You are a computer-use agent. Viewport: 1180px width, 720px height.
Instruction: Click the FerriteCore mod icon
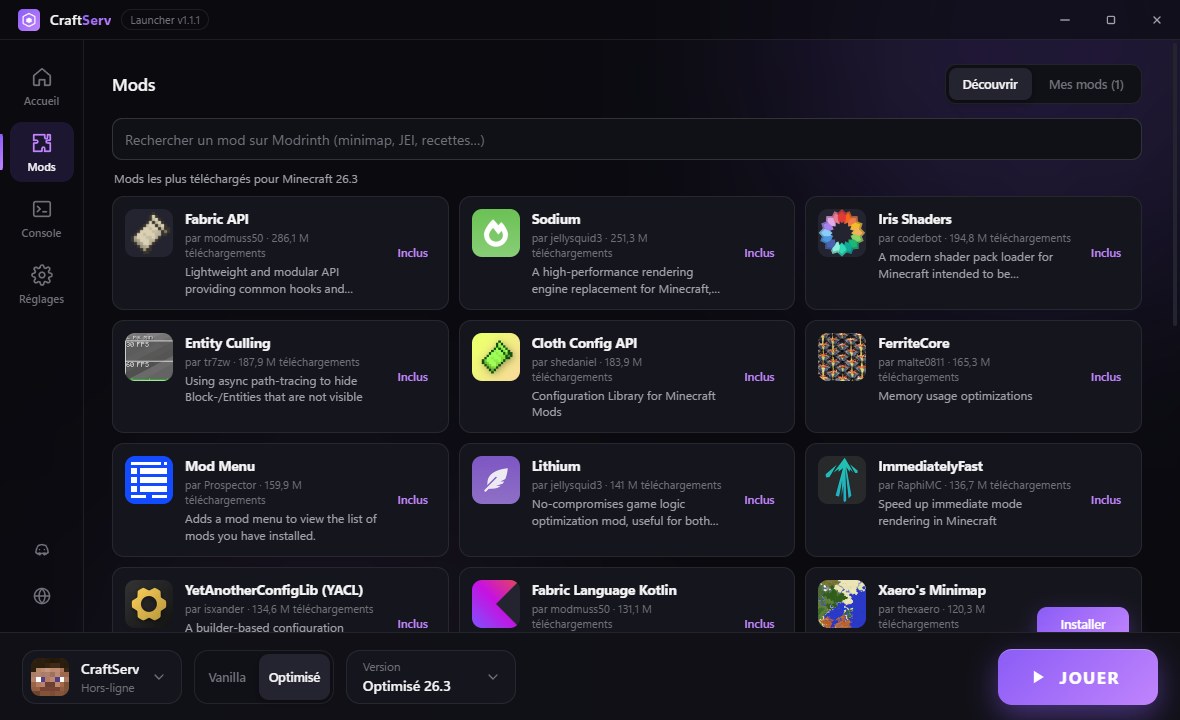pyautogui.click(x=842, y=357)
